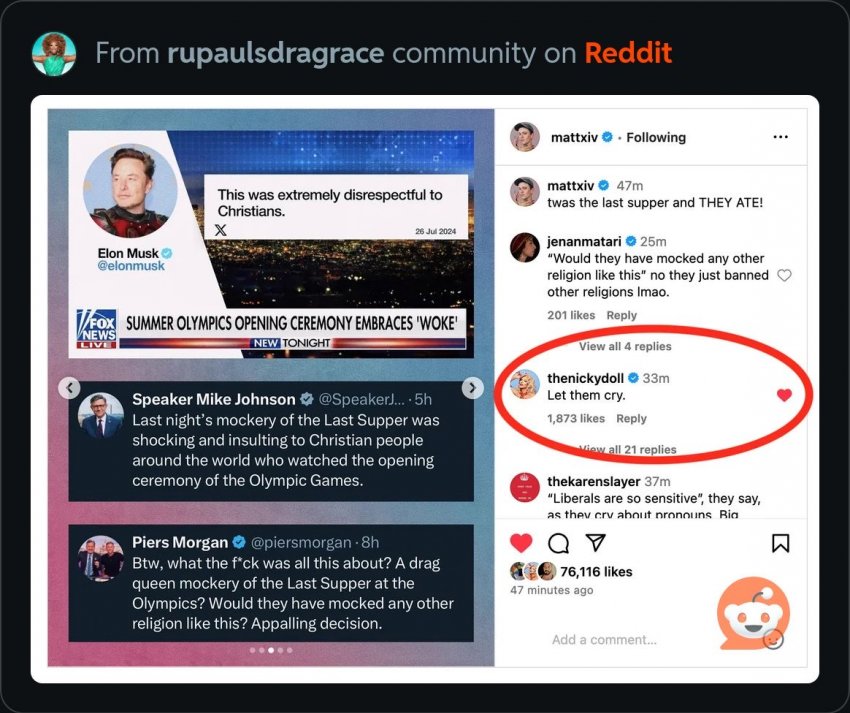850x713 pixels.
Task: Go to previous carousel image arrow
Action: tap(69, 388)
